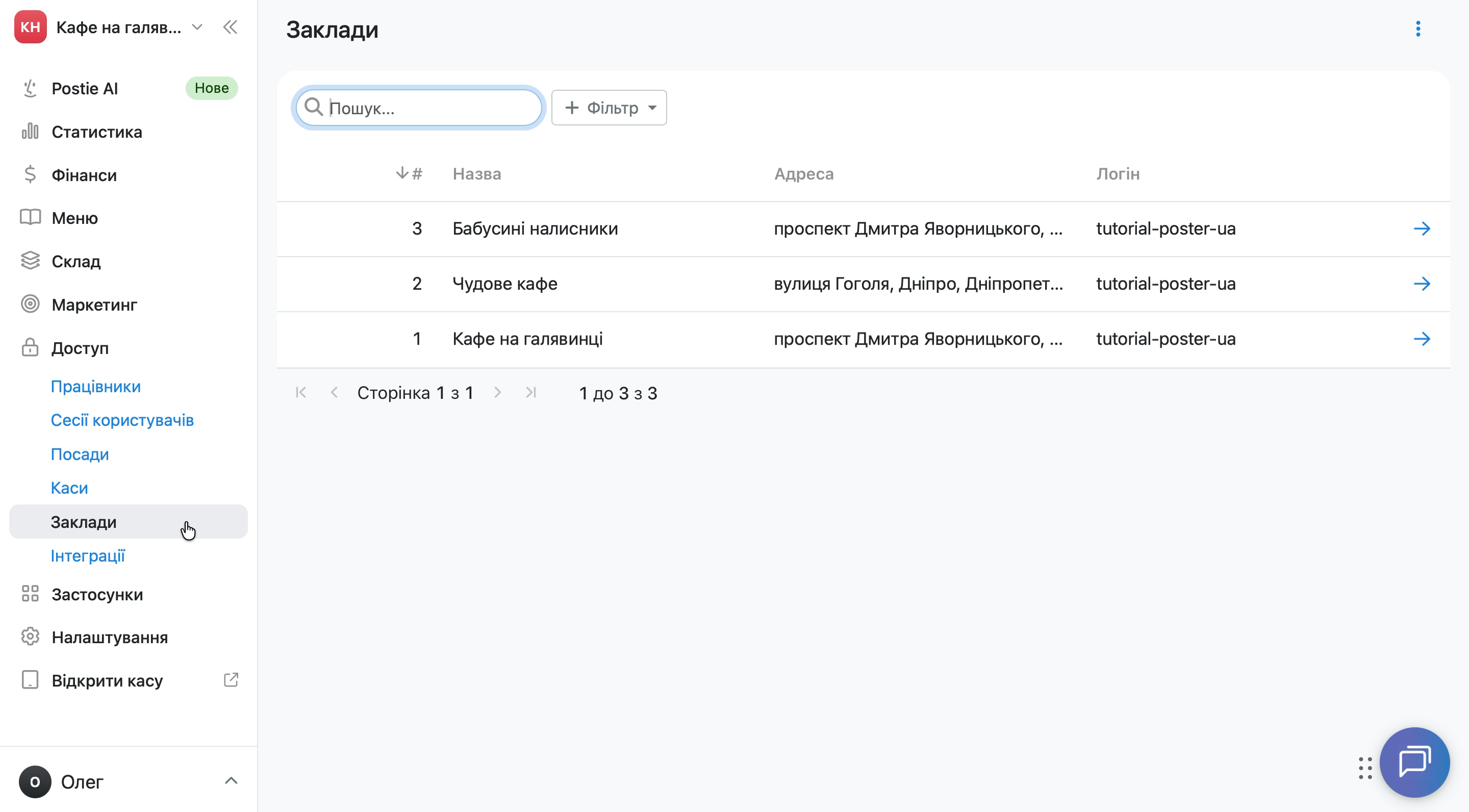The image size is (1469, 812).
Task: Click the search magnifier icon
Action: pos(314,107)
